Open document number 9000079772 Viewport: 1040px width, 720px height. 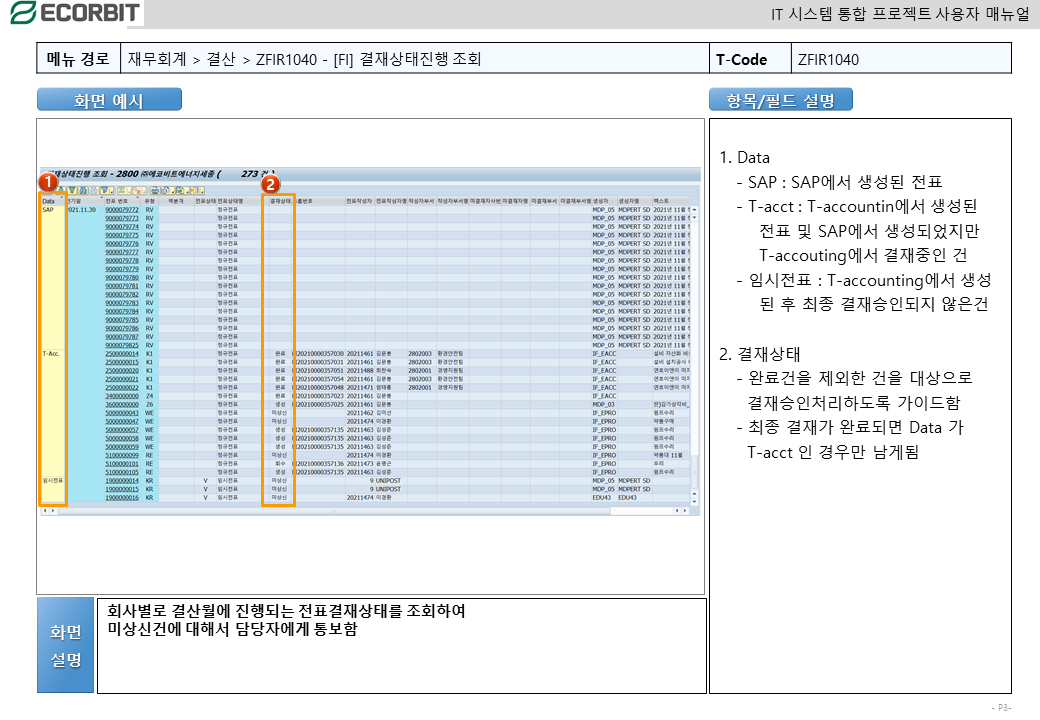[122, 210]
